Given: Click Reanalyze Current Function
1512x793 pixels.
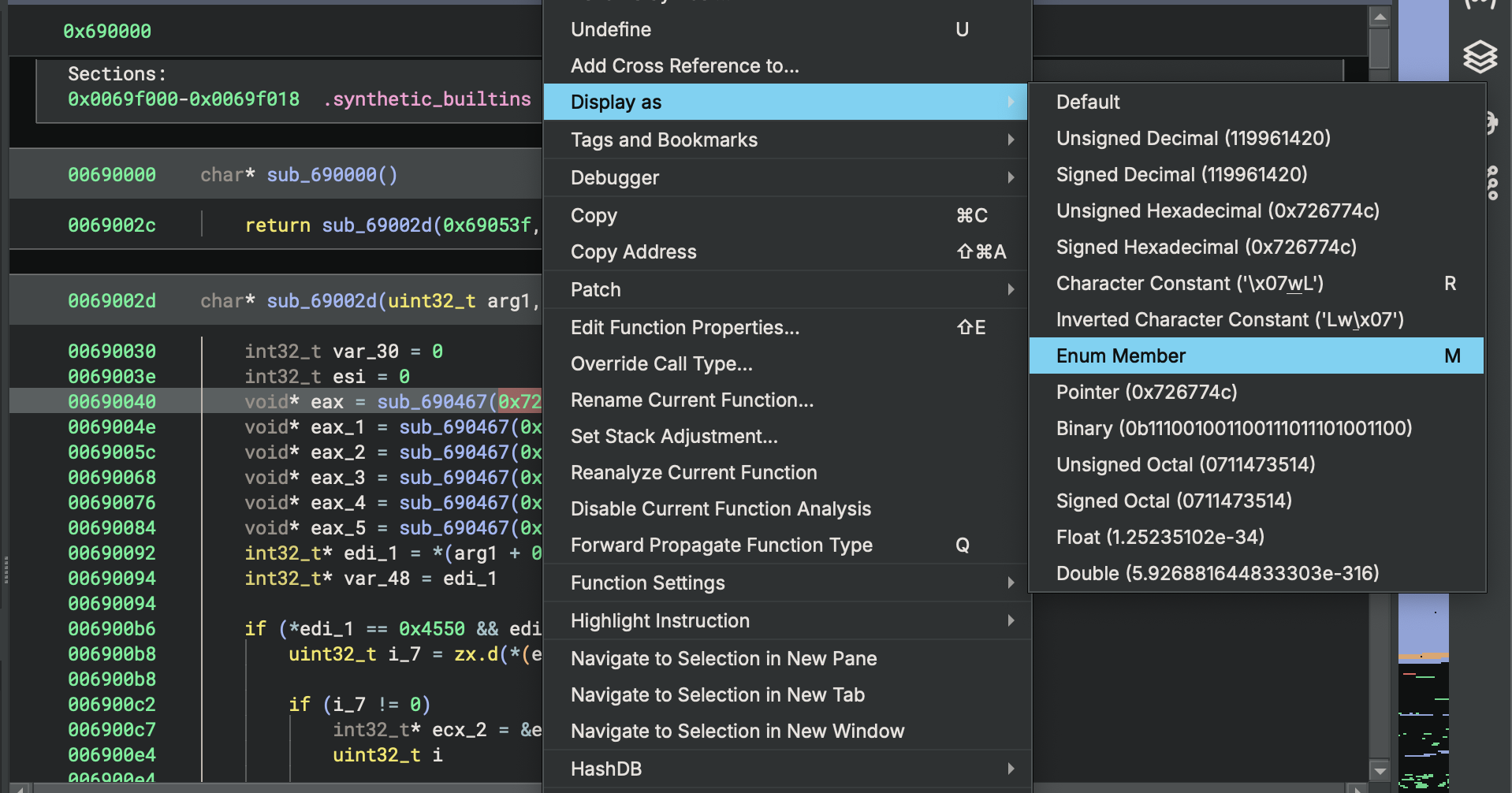Looking at the screenshot, I should pyautogui.click(x=785, y=472).
